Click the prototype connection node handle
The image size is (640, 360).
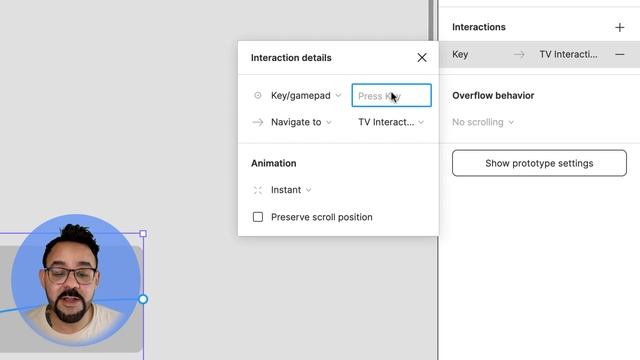point(143,299)
